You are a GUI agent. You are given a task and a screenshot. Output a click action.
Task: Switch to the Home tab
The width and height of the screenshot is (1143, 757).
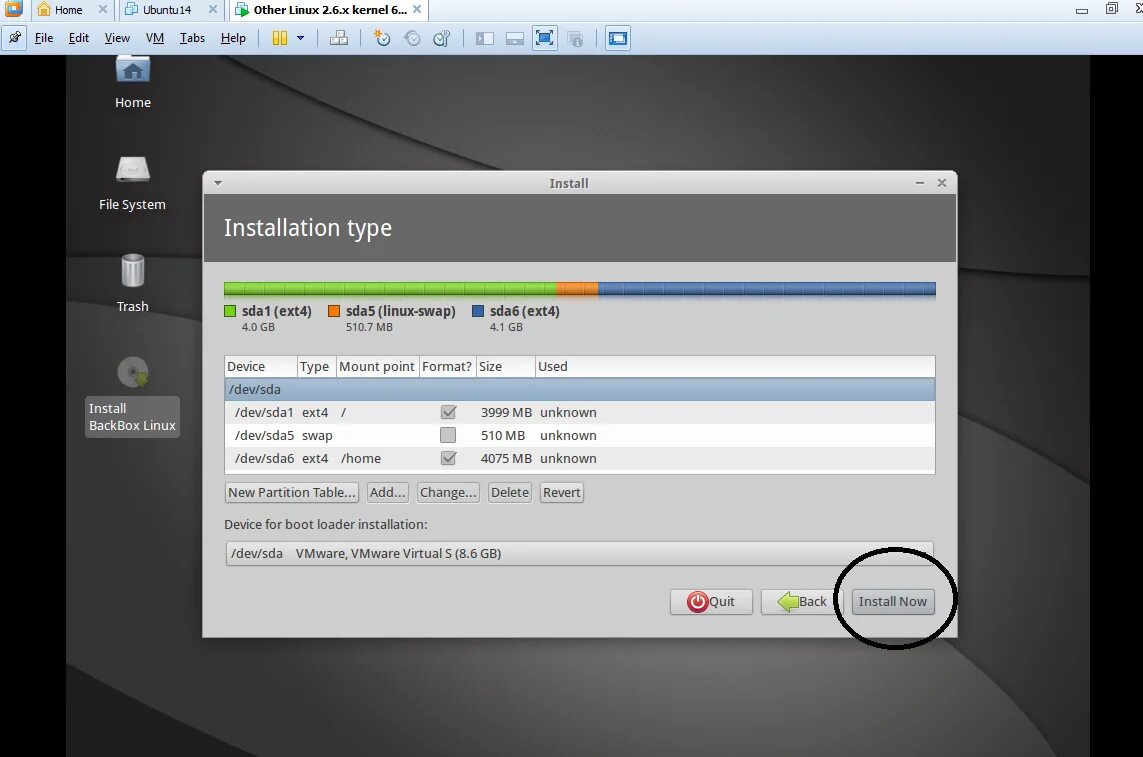click(x=69, y=9)
